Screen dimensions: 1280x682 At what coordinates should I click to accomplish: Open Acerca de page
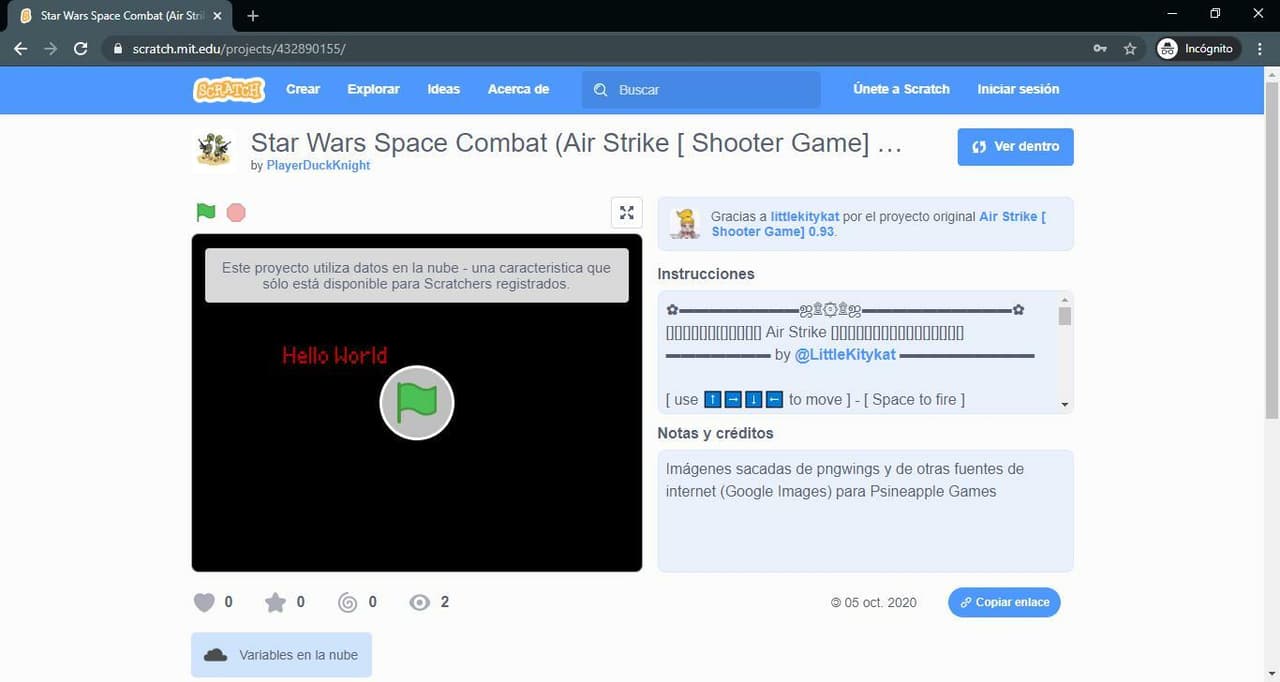[518, 89]
